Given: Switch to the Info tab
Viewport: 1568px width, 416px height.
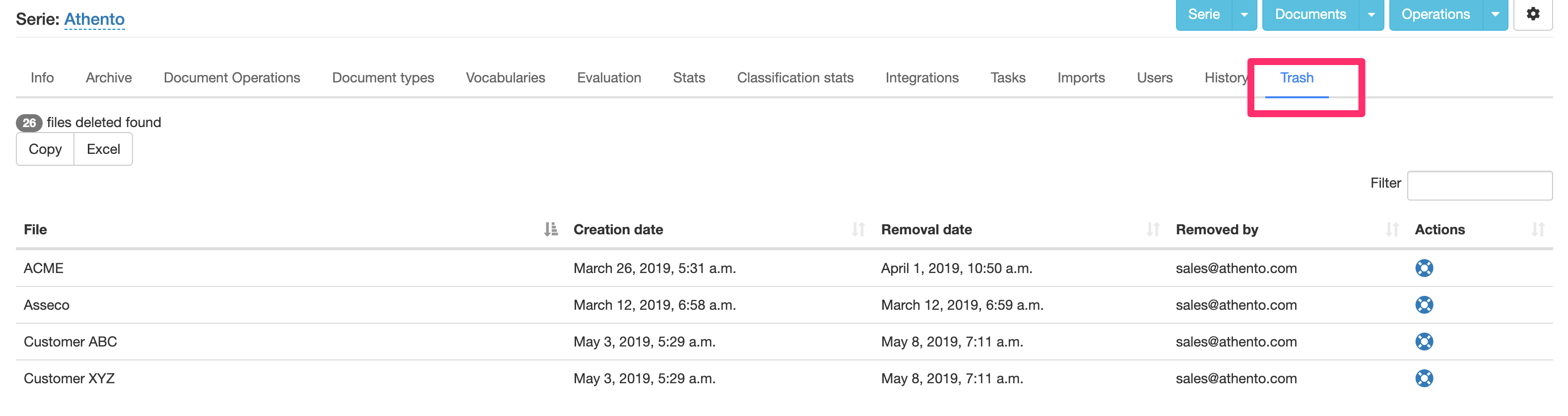Looking at the screenshot, I should point(42,77).
